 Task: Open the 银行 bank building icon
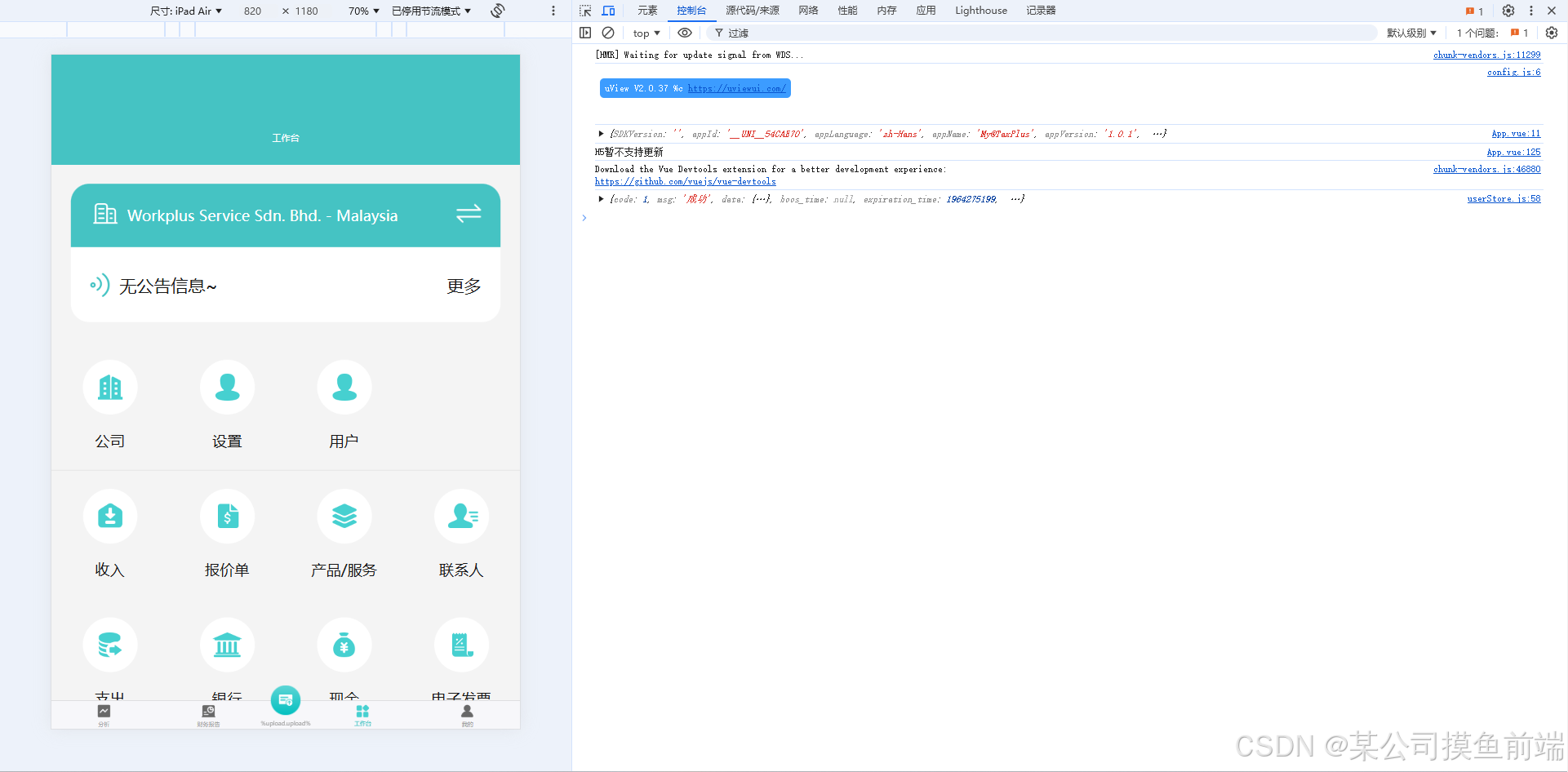click(x=227, y=645)
